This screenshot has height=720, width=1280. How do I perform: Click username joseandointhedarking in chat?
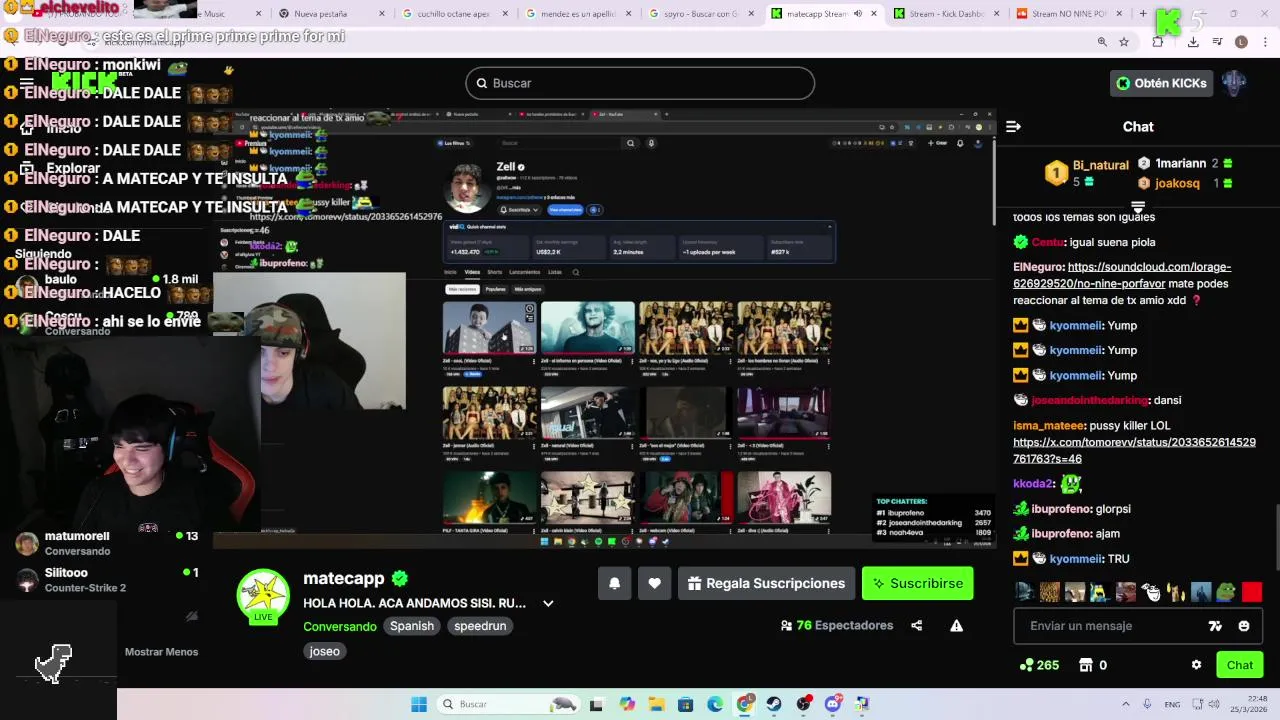(x=1090, y=400)
